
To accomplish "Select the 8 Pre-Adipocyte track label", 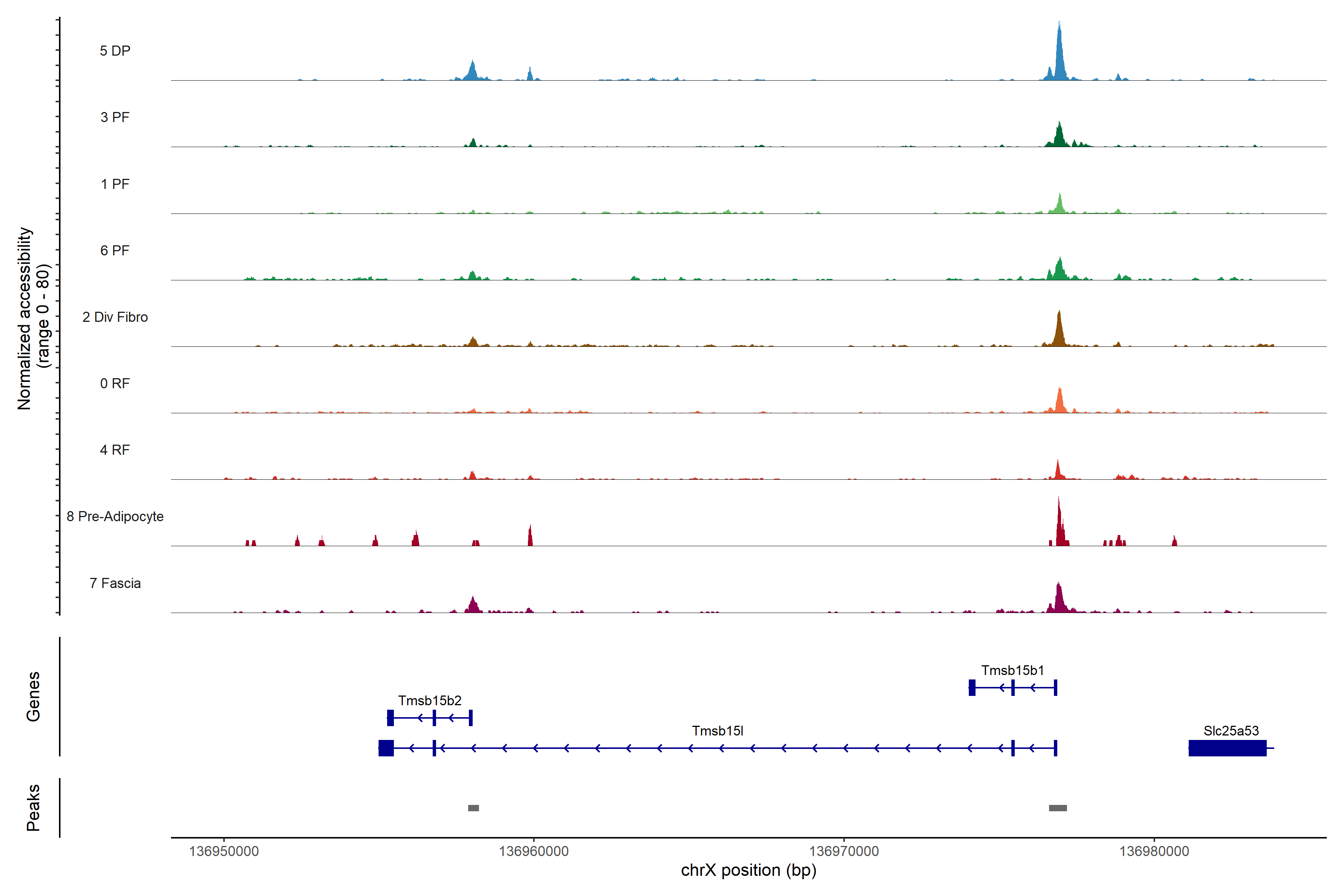I will coord(115,517).
